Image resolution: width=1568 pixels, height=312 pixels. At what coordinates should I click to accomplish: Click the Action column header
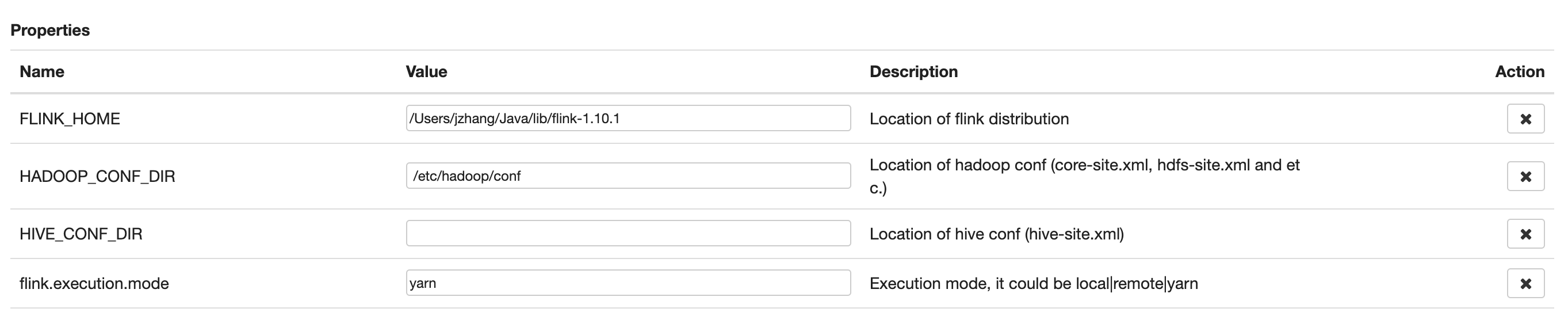[1519, 72]
